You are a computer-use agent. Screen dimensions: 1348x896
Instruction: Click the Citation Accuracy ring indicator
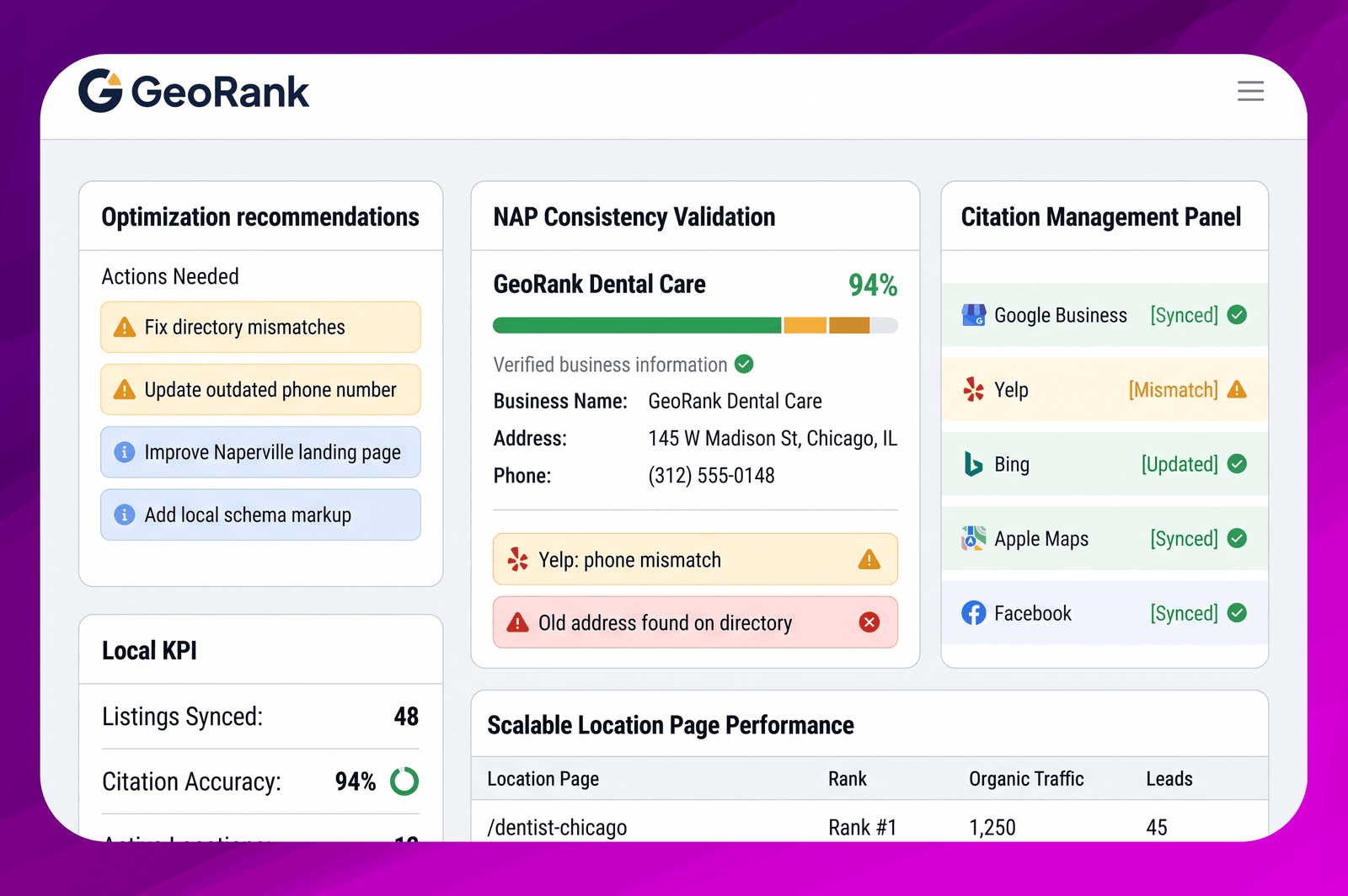[x=404, y=781]
